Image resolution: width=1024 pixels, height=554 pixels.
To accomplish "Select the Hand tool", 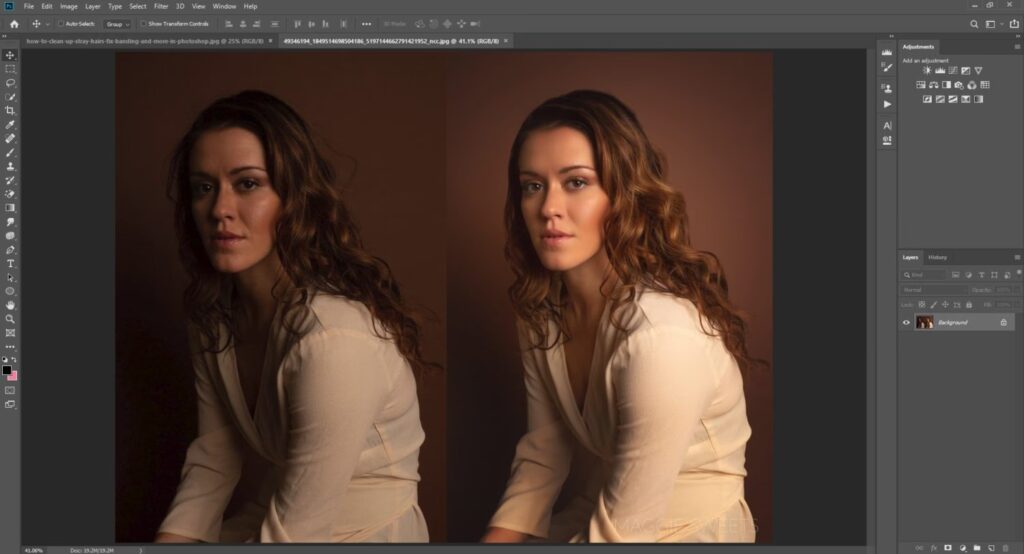I will click(x=10, y=305).
